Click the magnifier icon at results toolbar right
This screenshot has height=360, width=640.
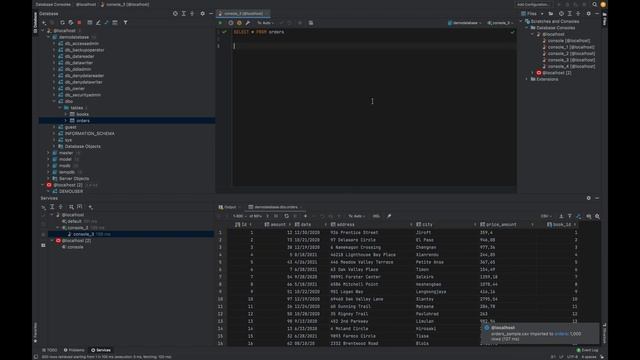(x=597, y=216)
